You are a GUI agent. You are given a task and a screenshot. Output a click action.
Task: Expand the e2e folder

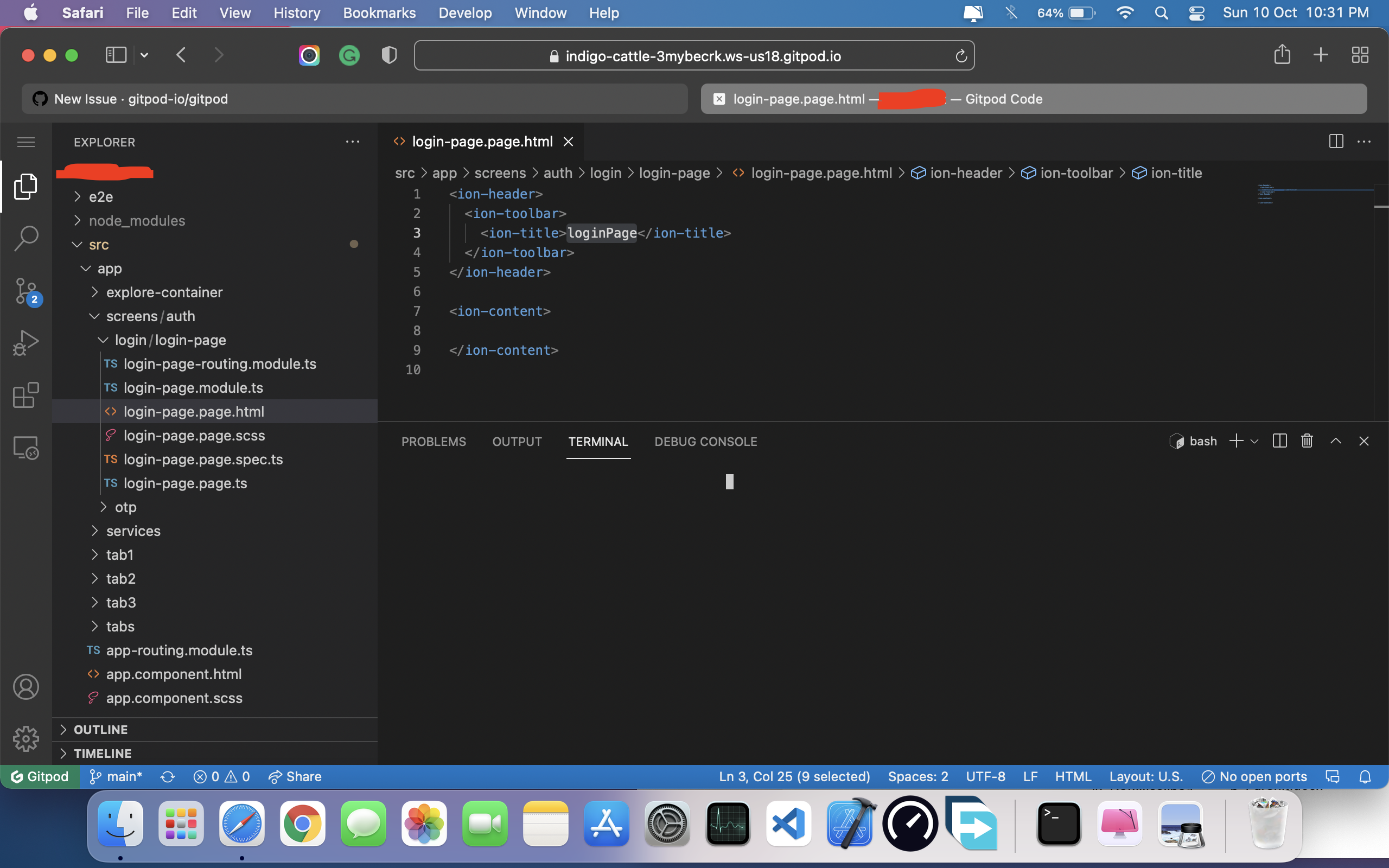pos(215,197)
